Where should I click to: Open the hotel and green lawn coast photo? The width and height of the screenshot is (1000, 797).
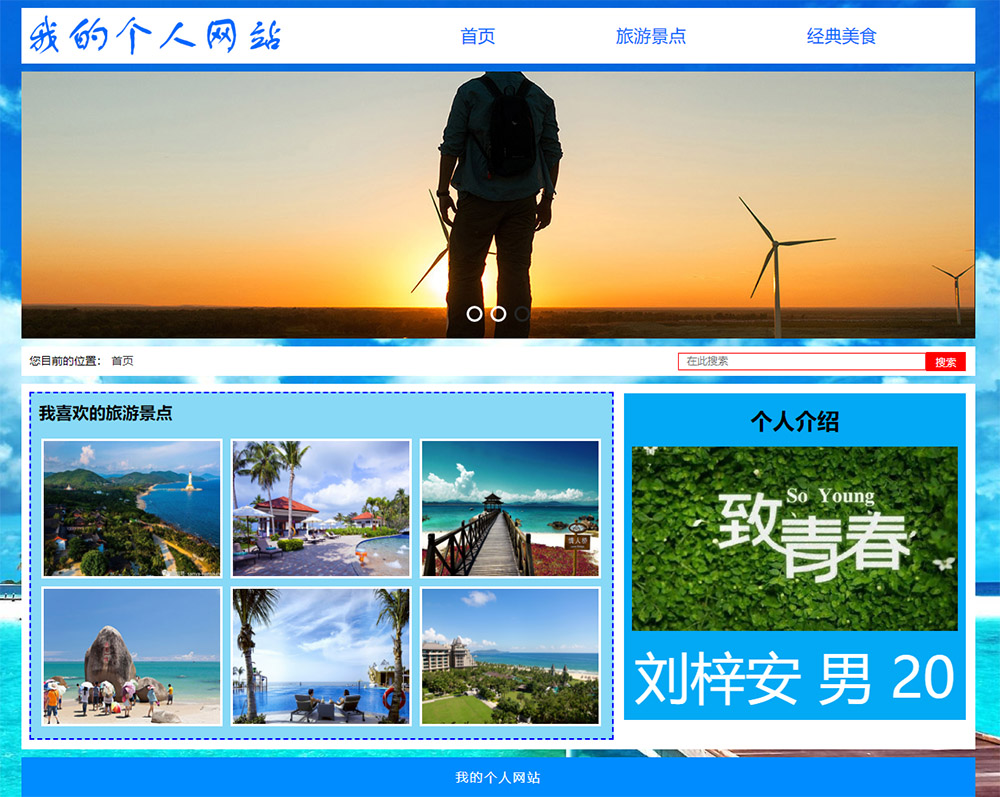point(510,656)
